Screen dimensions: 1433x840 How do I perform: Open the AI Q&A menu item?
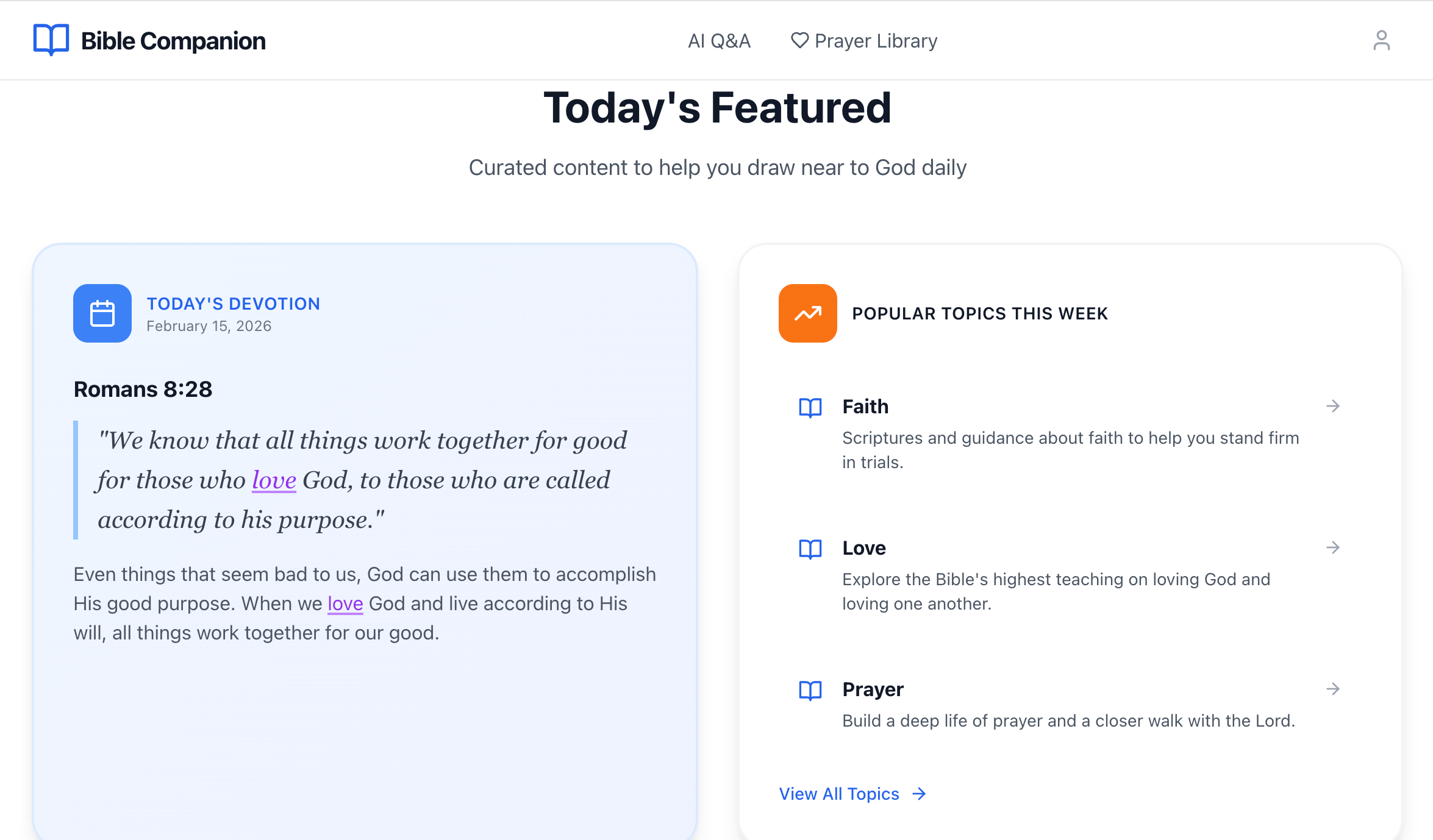pyautogui.click(x=719, y=41)
